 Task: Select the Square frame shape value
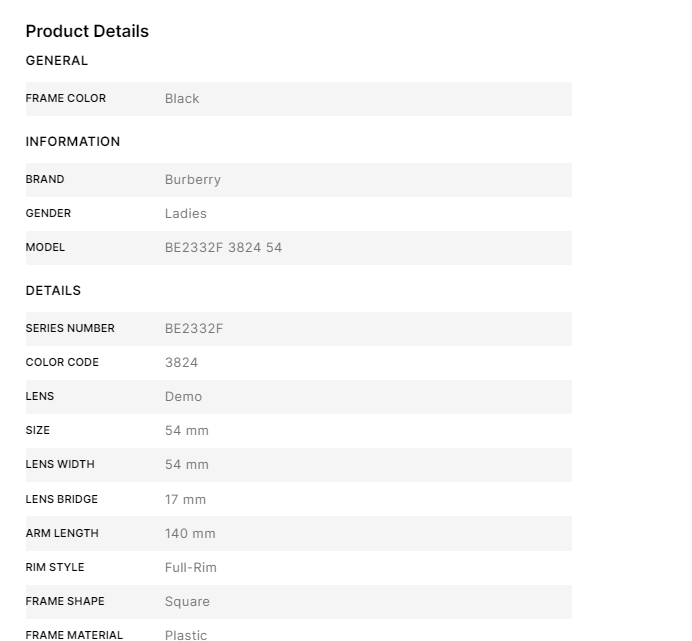187,602
